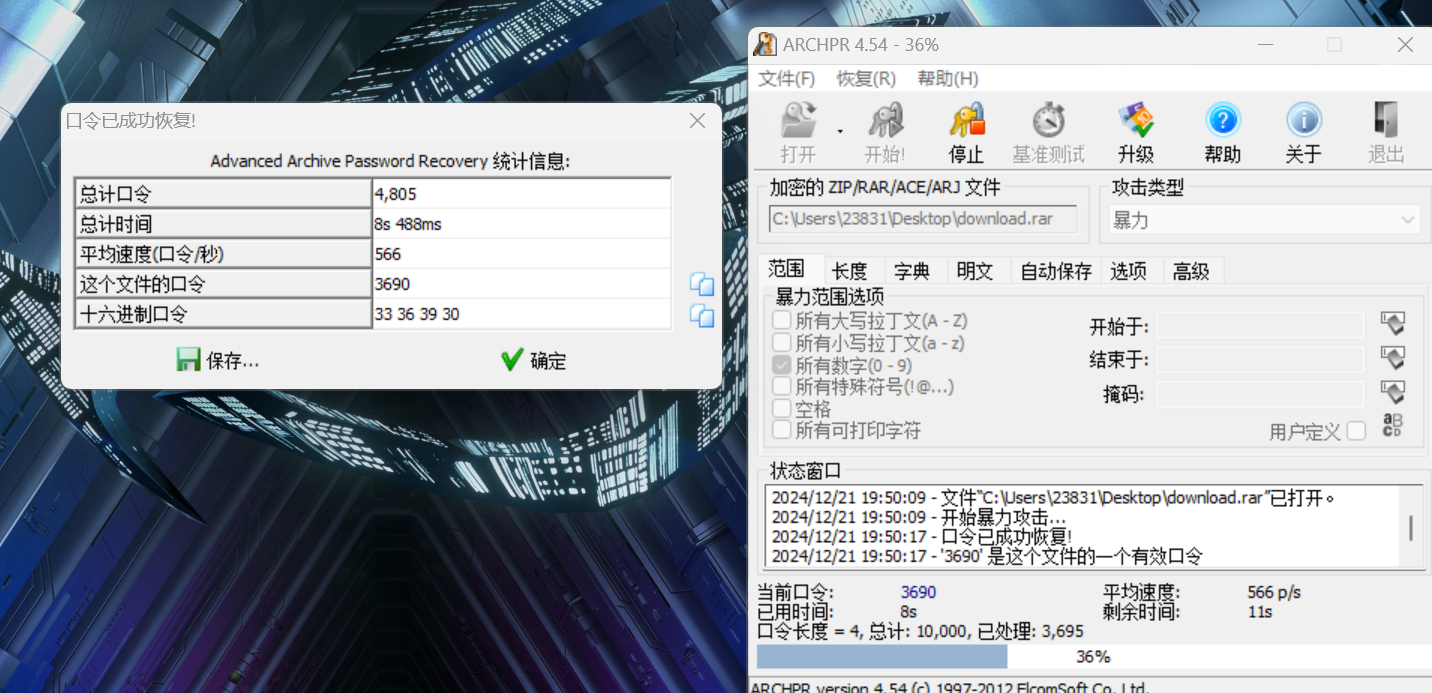Click the 掩码 input field
Viewport: 1432px width, 693px height.
click(x=1260, y=394)
